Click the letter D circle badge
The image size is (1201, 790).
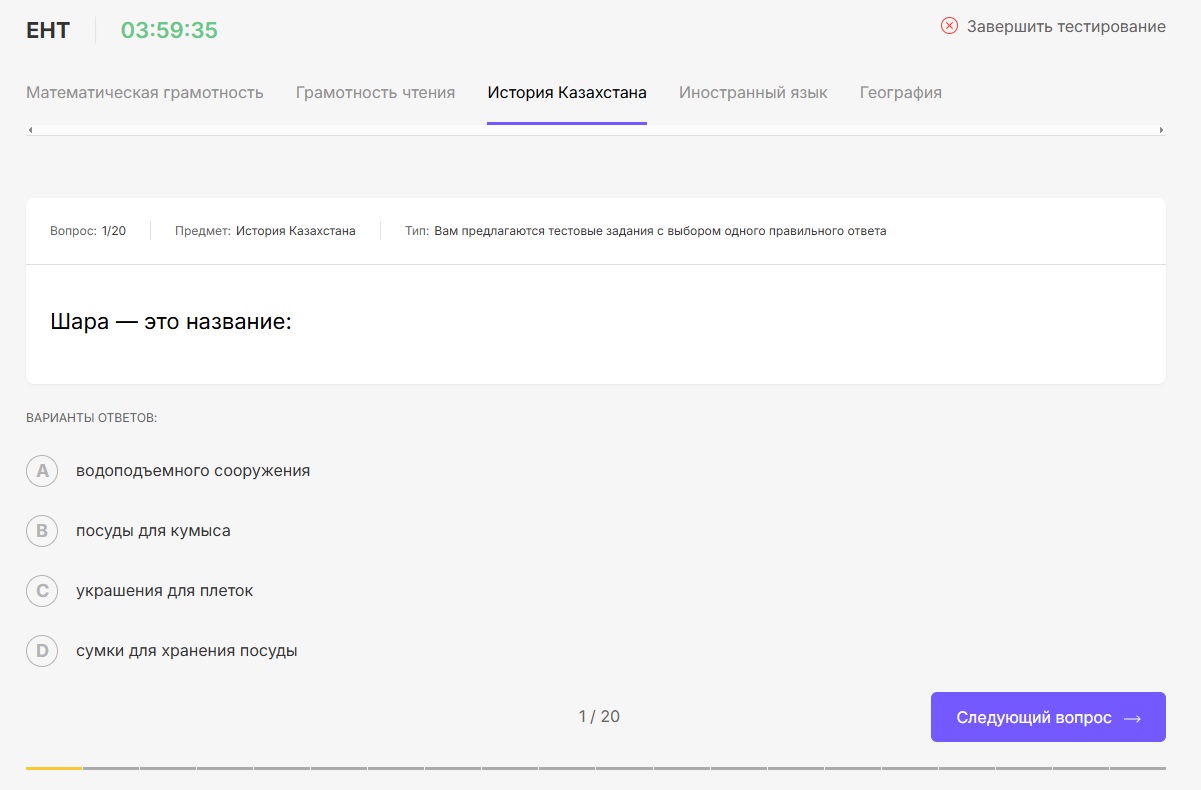click(42, 650)
